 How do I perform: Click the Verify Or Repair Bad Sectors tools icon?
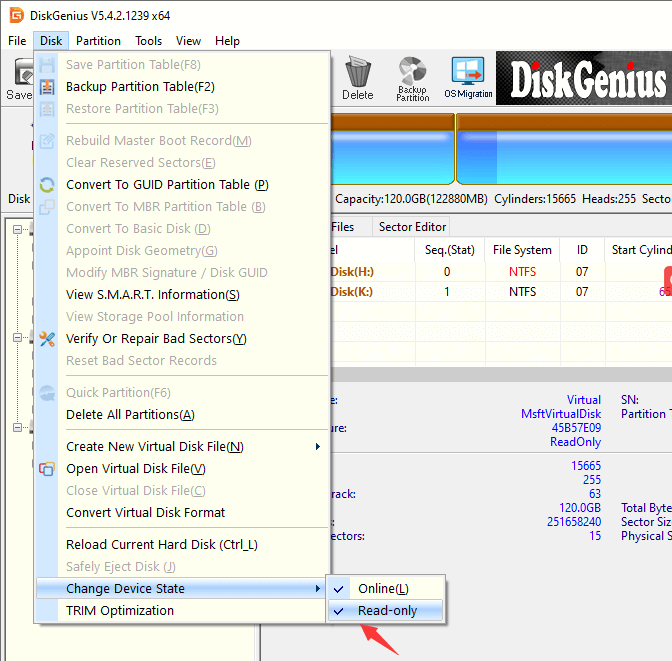point(47,339)
